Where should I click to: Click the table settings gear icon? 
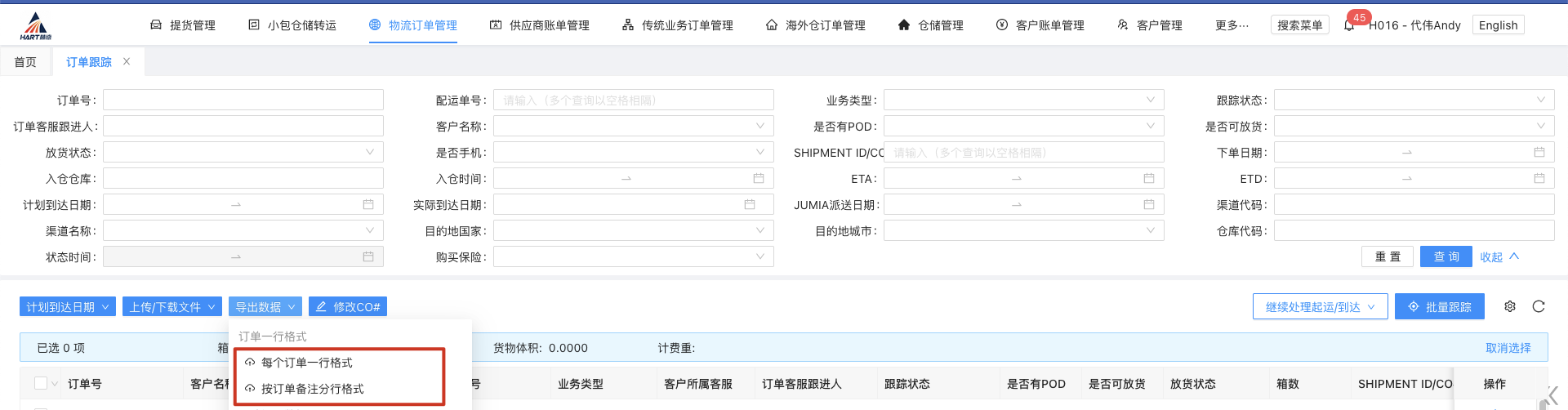[x=1510, y=306]
